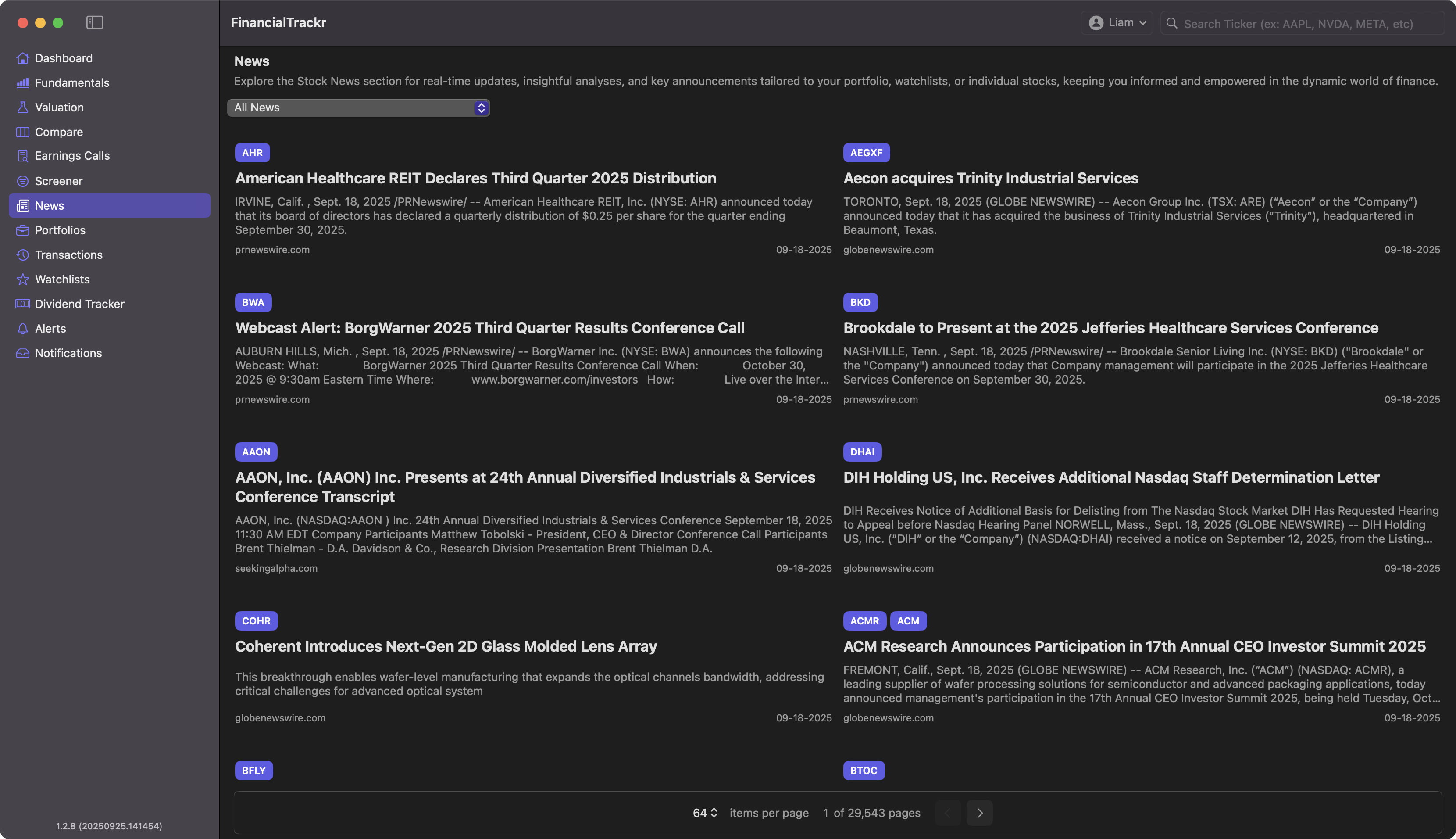Viewport: 1456px width, 839px height.
Task: Open the All News filter dropdown
Action: (x=358, y=108)
